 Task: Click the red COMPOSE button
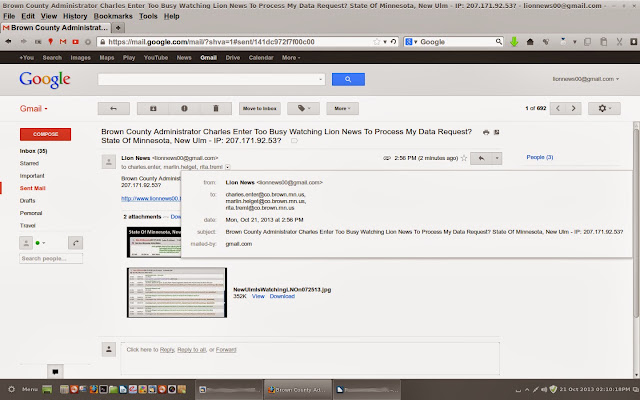click(45, 134)
